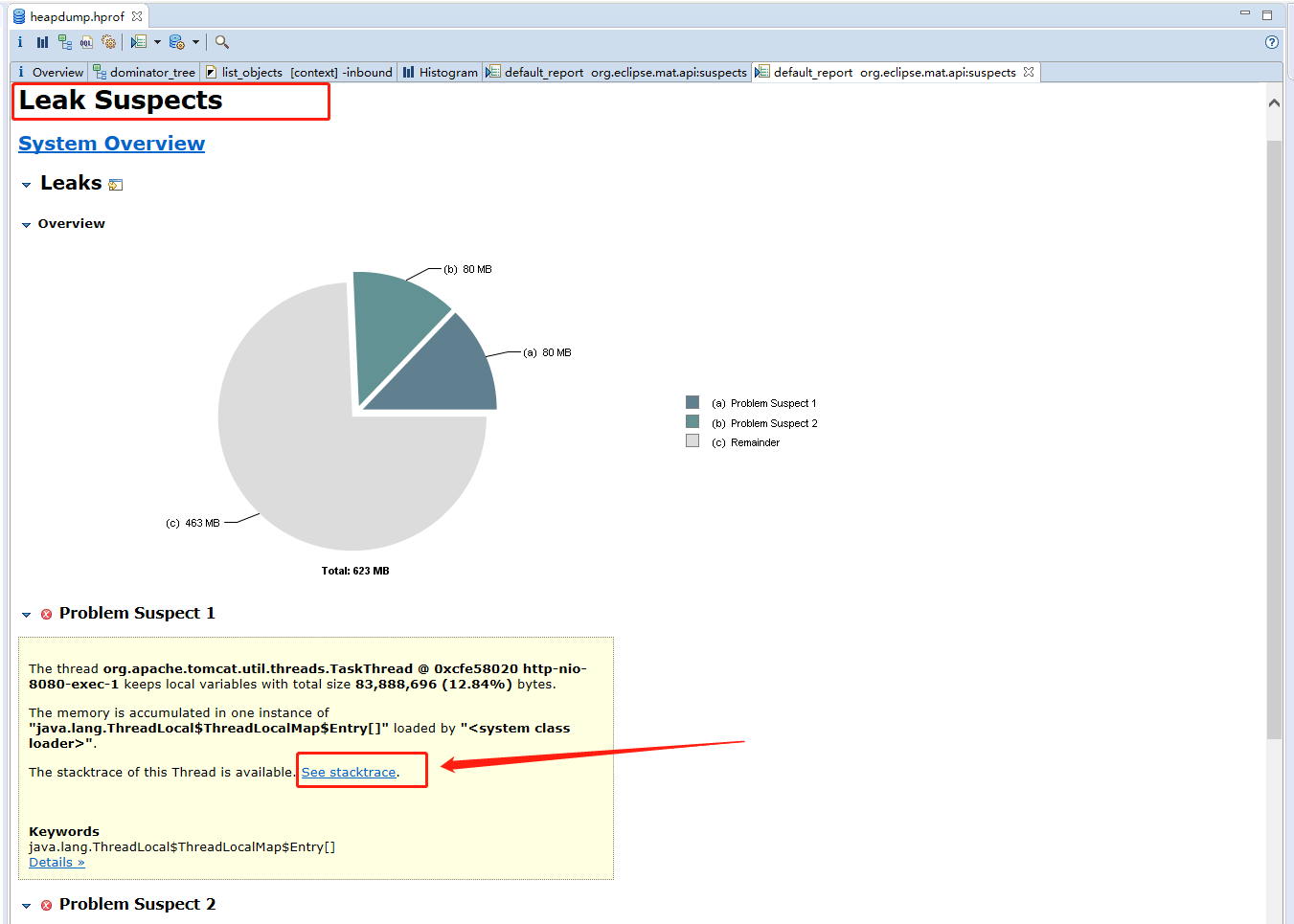This screenshot has height=924, width=1294.
Task: Collapse Problem Suspect 1 section
Action: click(x=27, y=615)
